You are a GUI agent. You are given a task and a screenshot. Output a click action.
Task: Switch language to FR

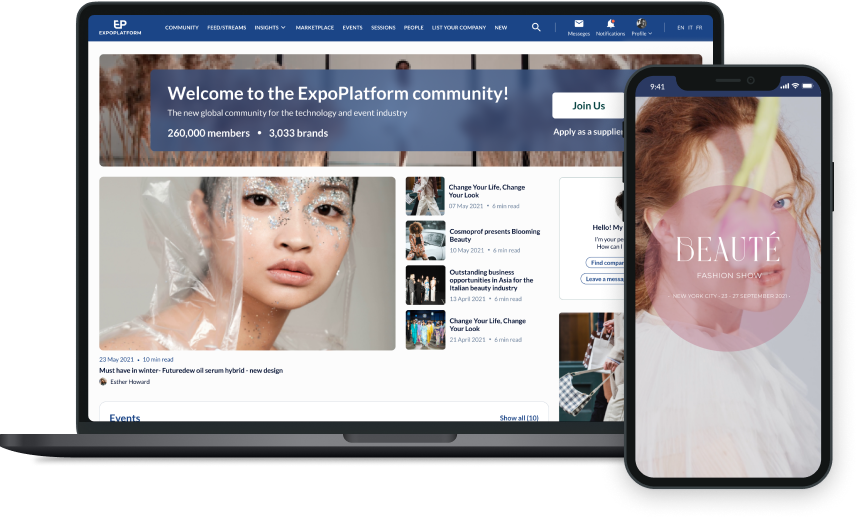699,27
